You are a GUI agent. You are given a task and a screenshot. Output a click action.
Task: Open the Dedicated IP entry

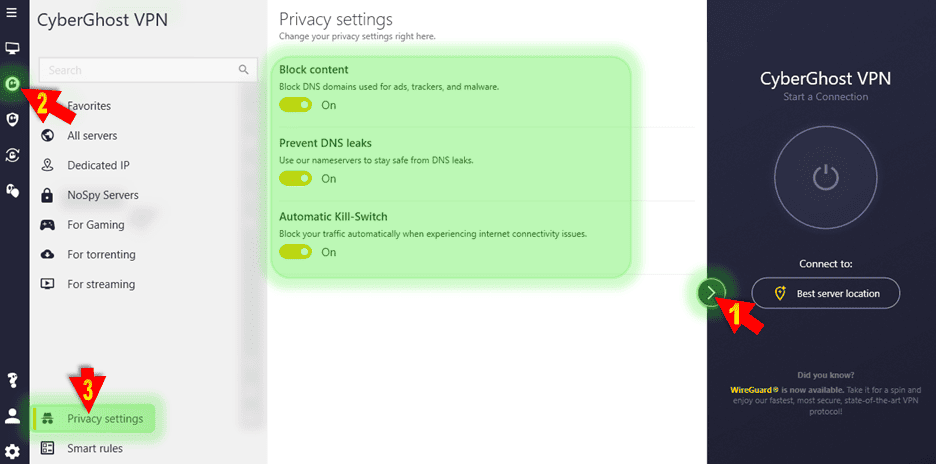click(x=98, y=166)
